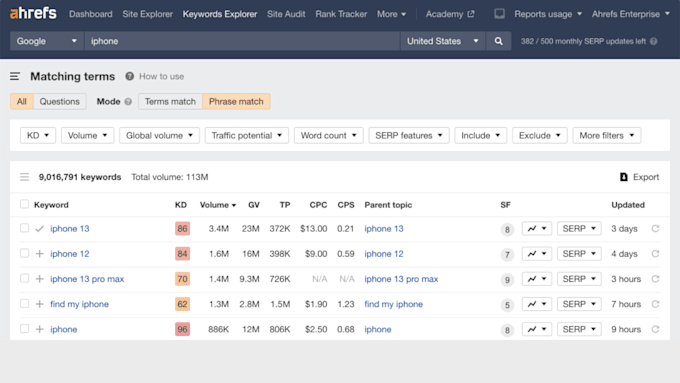Expand the KD filter
The width and height of the screenshot is (680, 383).
(38, 135)
